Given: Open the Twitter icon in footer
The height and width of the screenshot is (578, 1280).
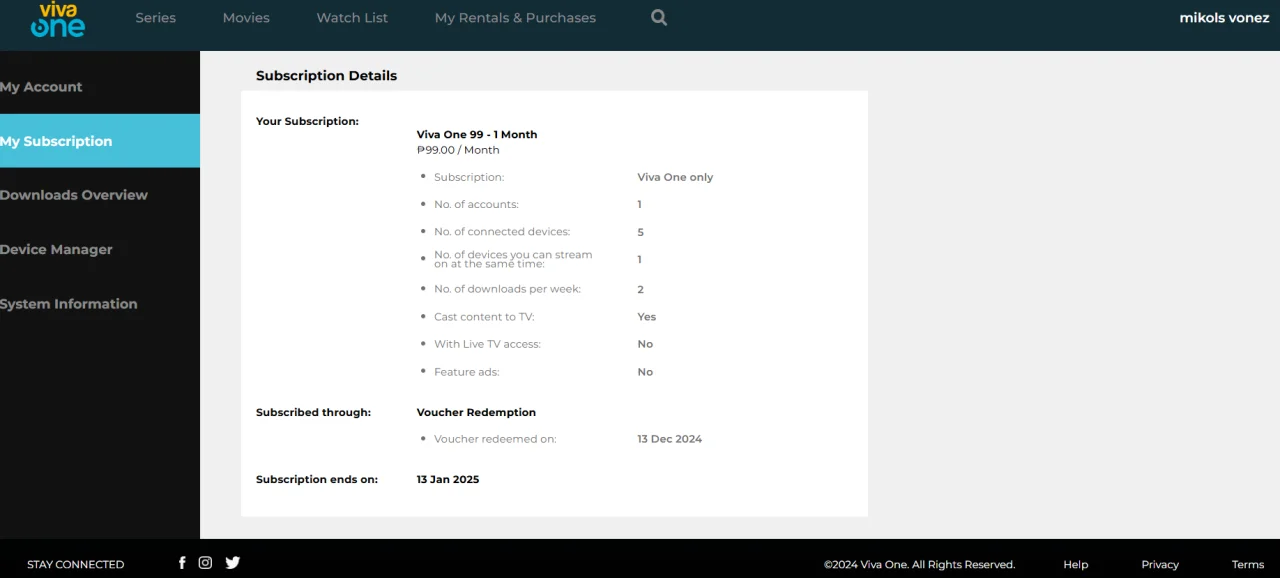Looking at the screenshot, I should pyautogui.click(x=232, y=563).
